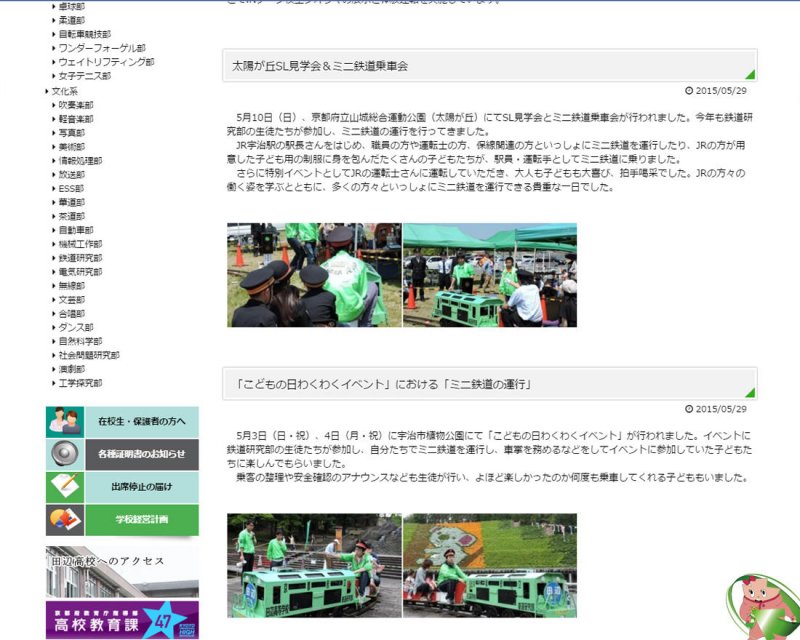
Task: Open the 田辺高校へのアクセス banner
Action: [x=122, y=571]
